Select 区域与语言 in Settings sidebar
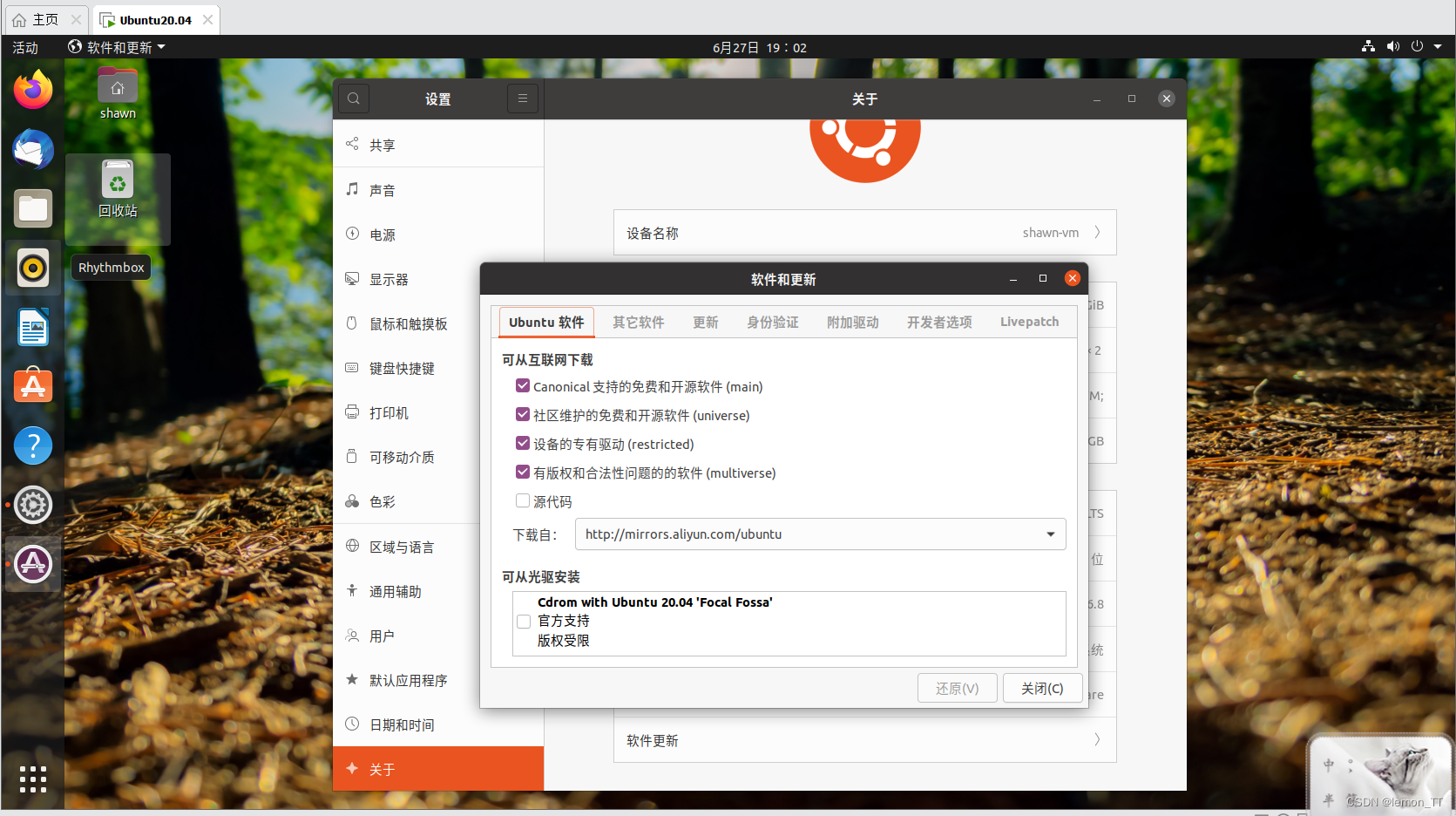Screen dimensions: 1456x816 402,547
